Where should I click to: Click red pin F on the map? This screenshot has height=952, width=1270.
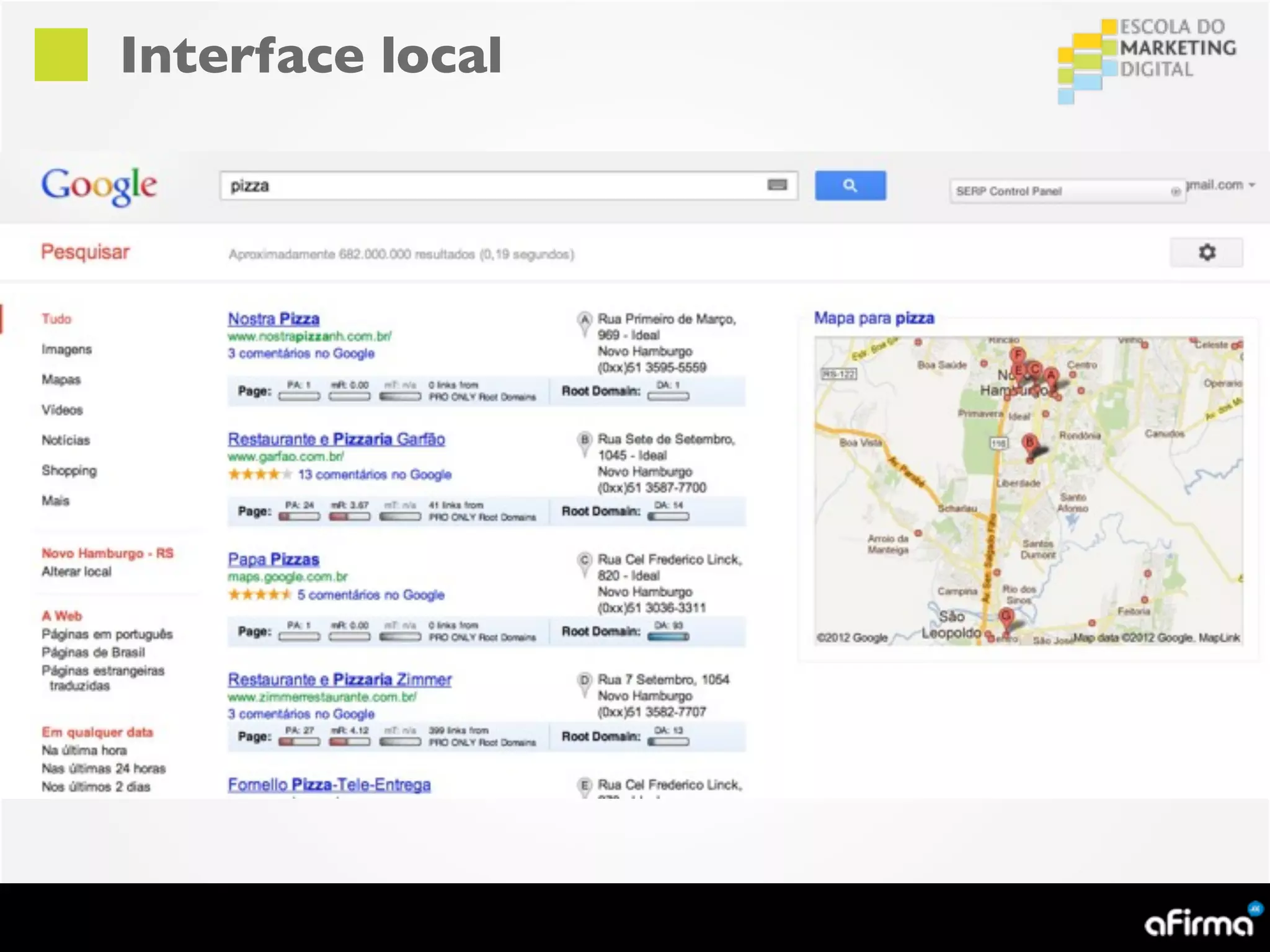(x=1017, y=356)
